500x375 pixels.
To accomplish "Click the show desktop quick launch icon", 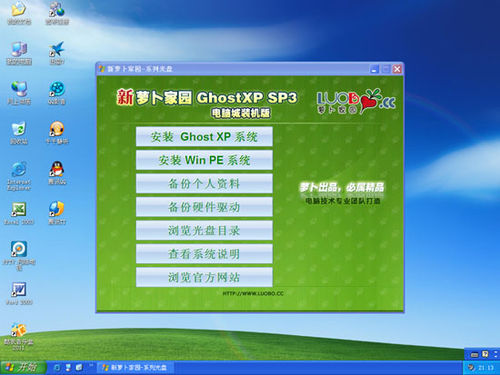I will (x=68, y=368).
